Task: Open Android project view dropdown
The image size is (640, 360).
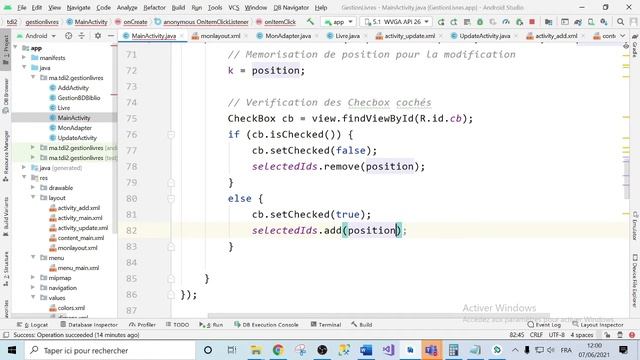Action: click(x=36, y=36)
